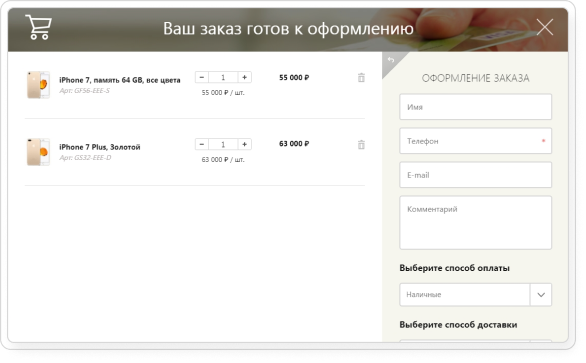
Task: Increase quantity of iPhone 7 64 GB
Action: 244,77
